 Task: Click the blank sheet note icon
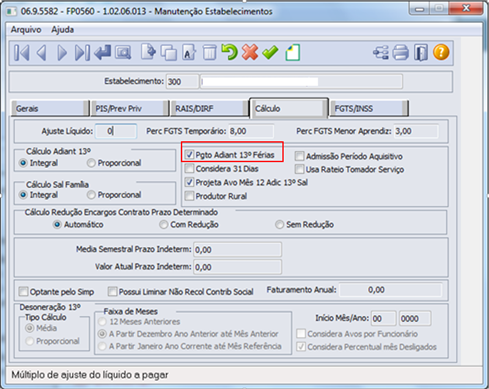coord(293,52)
